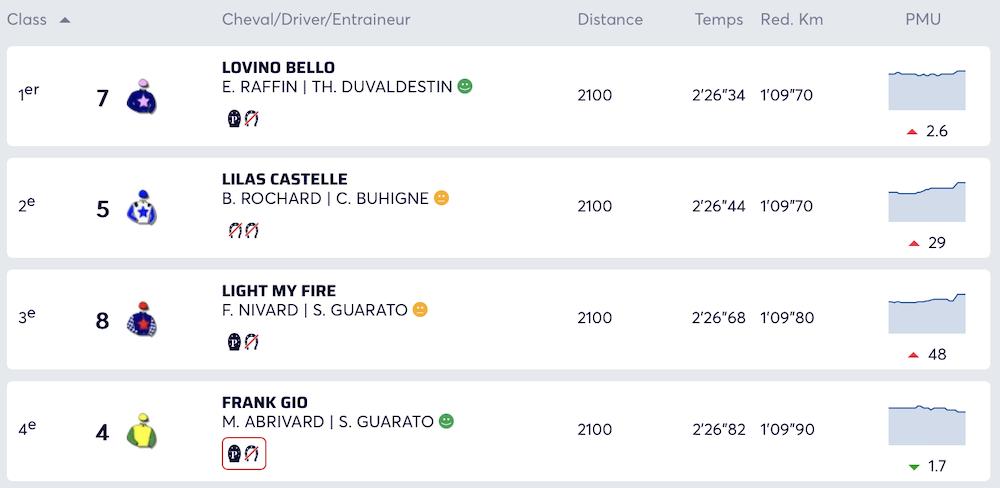Click green smiley next to Frank Gio's trainer
Image resolution: width=1000 pixels, height=488 pixels.
click(x=446, y=421)
